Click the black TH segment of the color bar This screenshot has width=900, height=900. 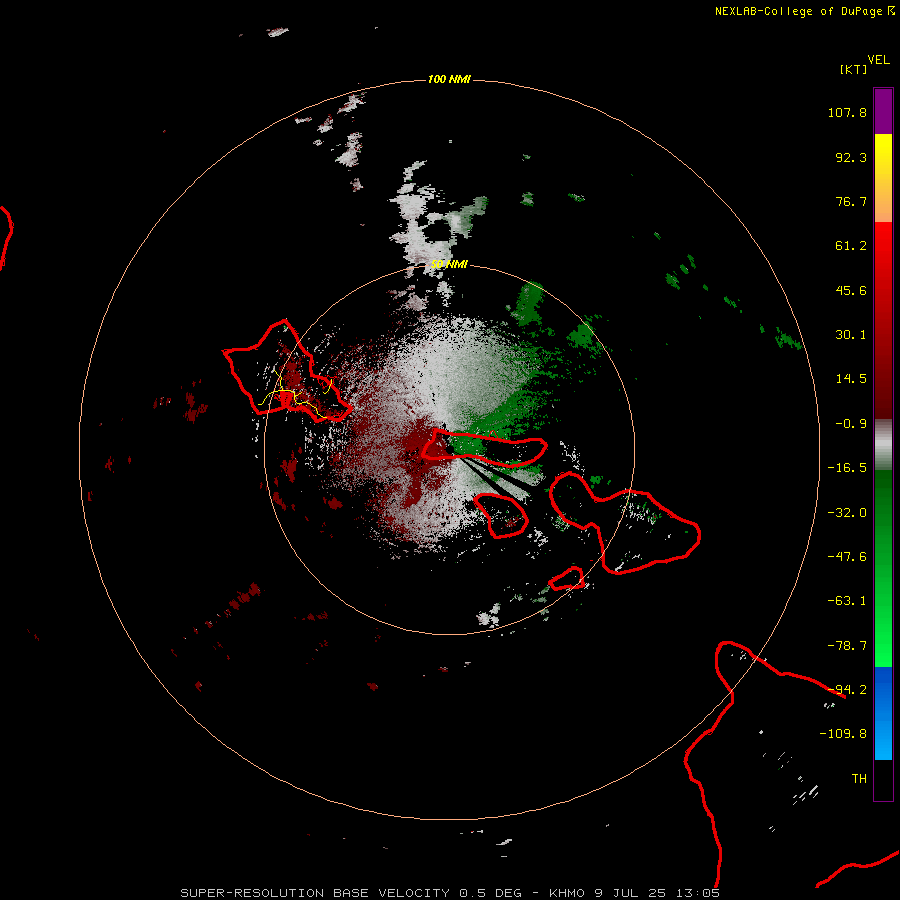tap(883, 779)
